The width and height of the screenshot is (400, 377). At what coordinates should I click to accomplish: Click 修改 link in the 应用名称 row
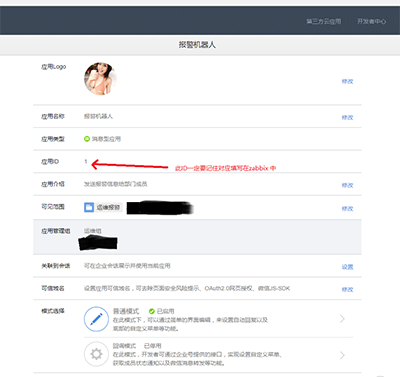tap(347, 117)
